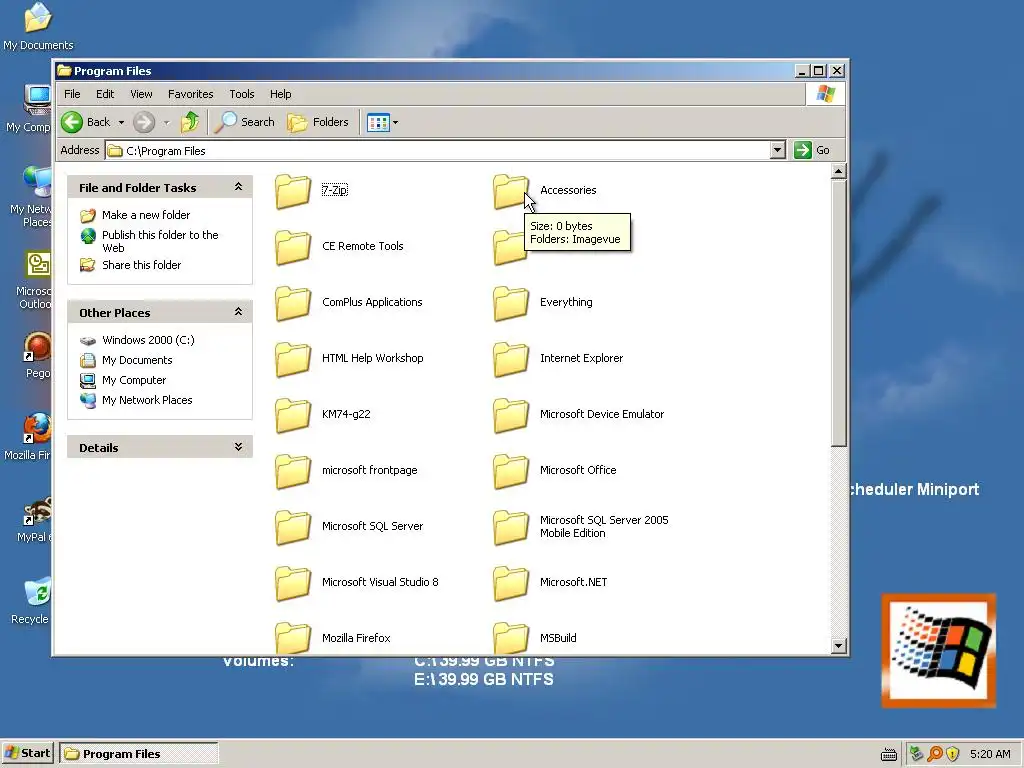The width and height of the screenshot is (1024, 768).
Task: Go to Windows 2000 (C:) drive
Action: (148, 340)
